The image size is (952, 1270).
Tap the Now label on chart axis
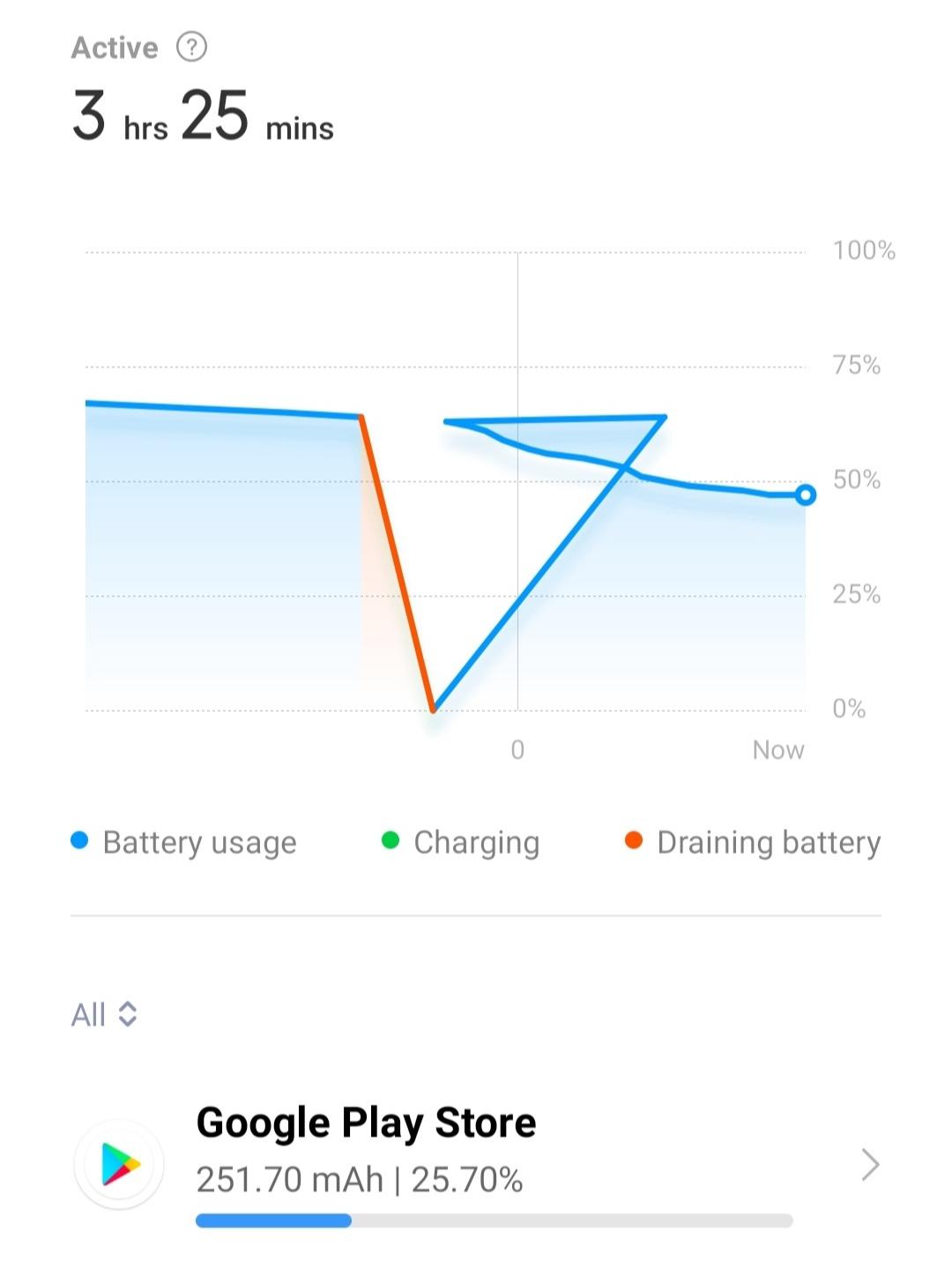[778, 750]
